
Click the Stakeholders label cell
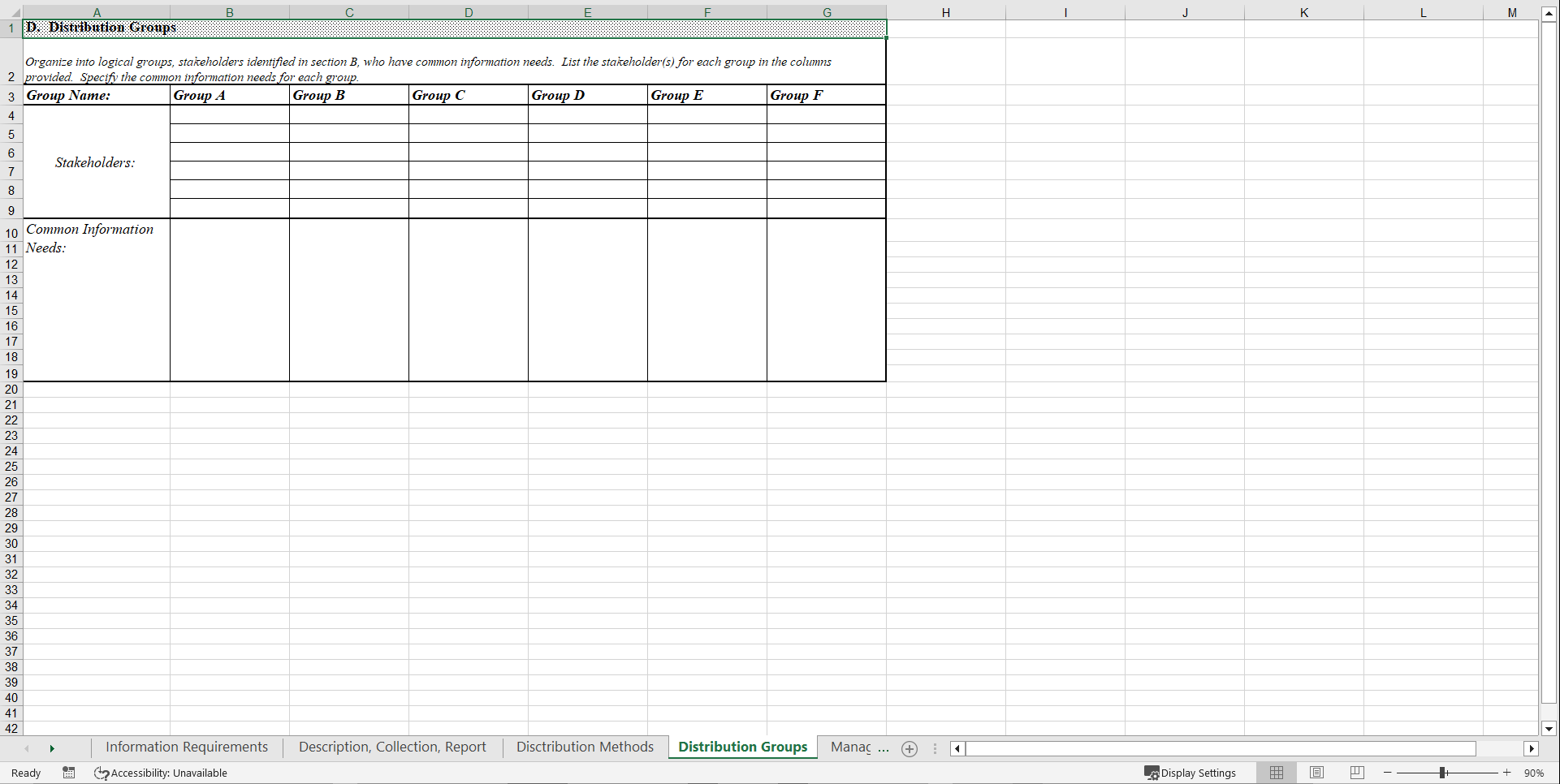(95, 162)
